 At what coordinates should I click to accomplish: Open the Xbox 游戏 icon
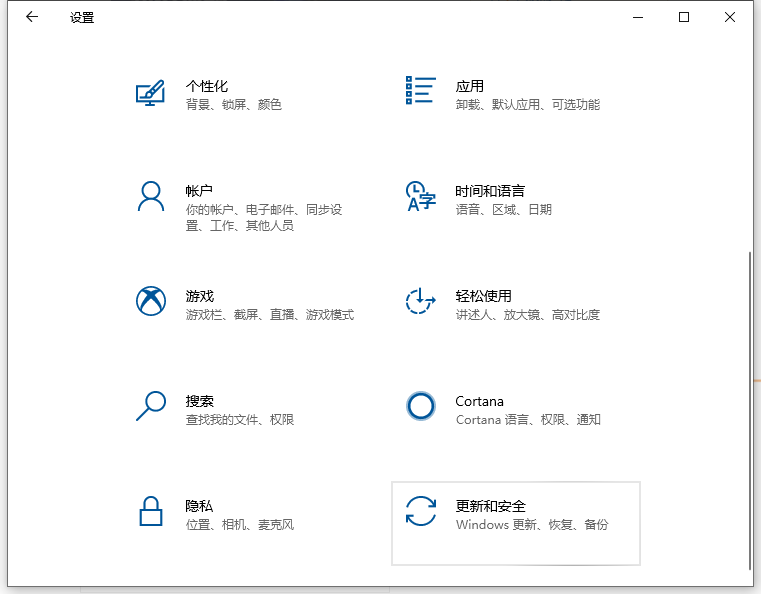point(150,301)
